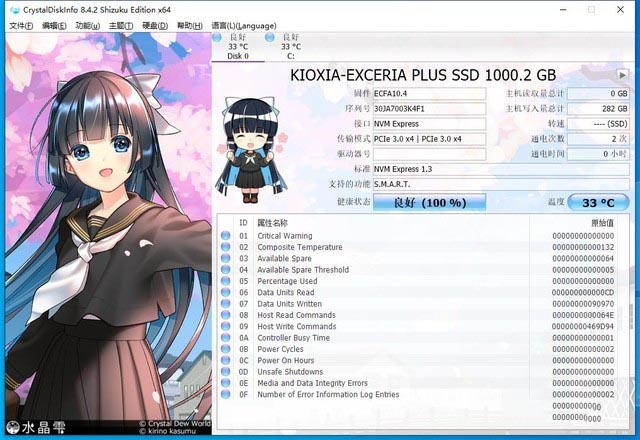Click the 33 °C temperature button
640x440 pixels.
[x=598, y=202]
